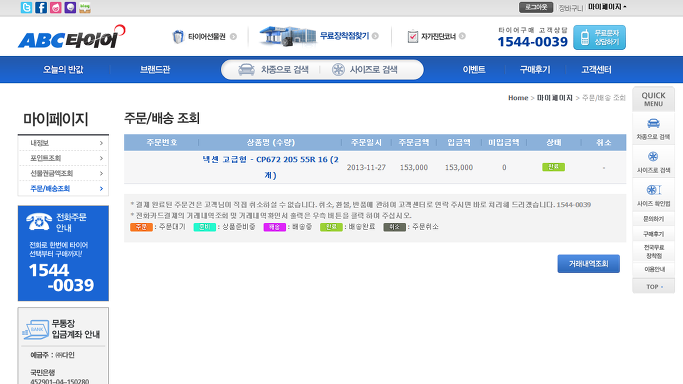
Task: Expand the 마이페이지 top dropdown
Action: pos(607,7)
